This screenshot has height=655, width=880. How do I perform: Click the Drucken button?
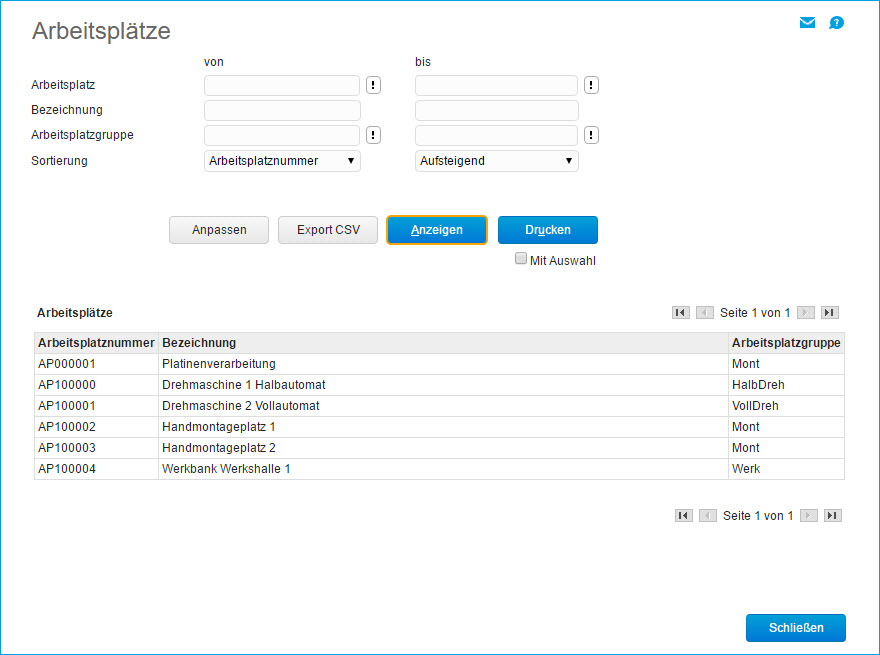point(547,229)
